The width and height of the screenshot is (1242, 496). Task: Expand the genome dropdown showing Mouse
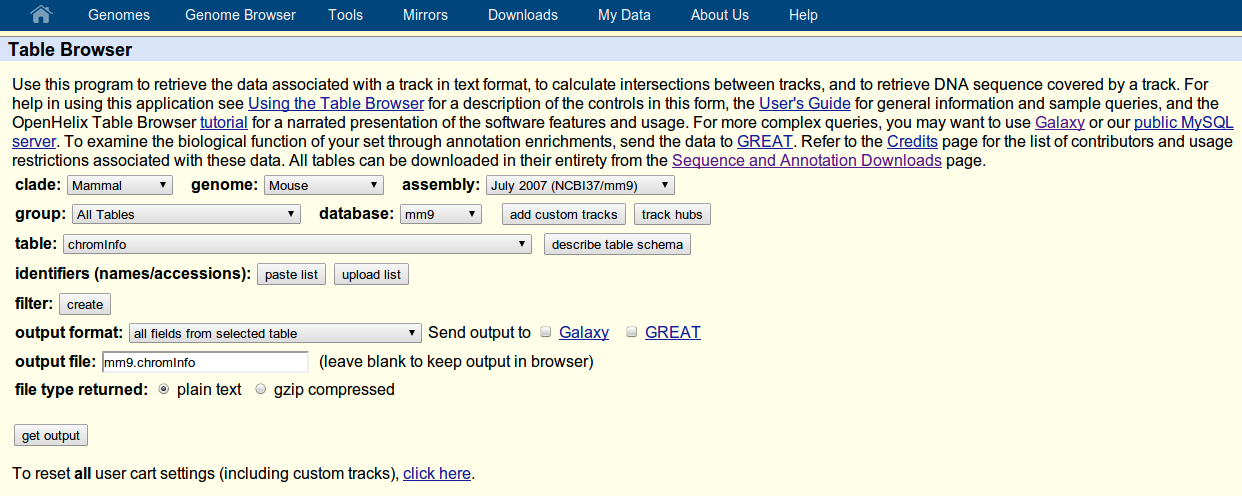tap(324, 185)
